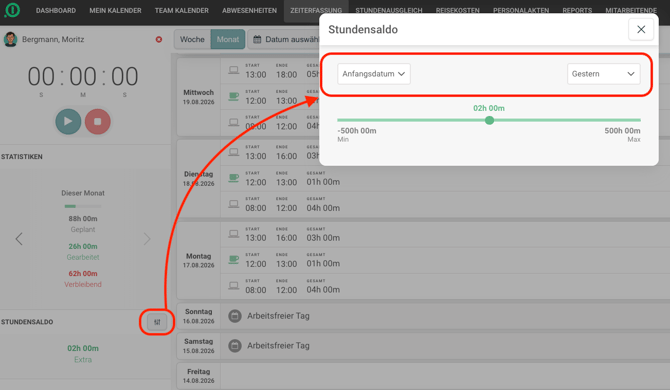Close the Stundensaldo dialog
This screenshot has width=670, height=390.
(641, 29)
